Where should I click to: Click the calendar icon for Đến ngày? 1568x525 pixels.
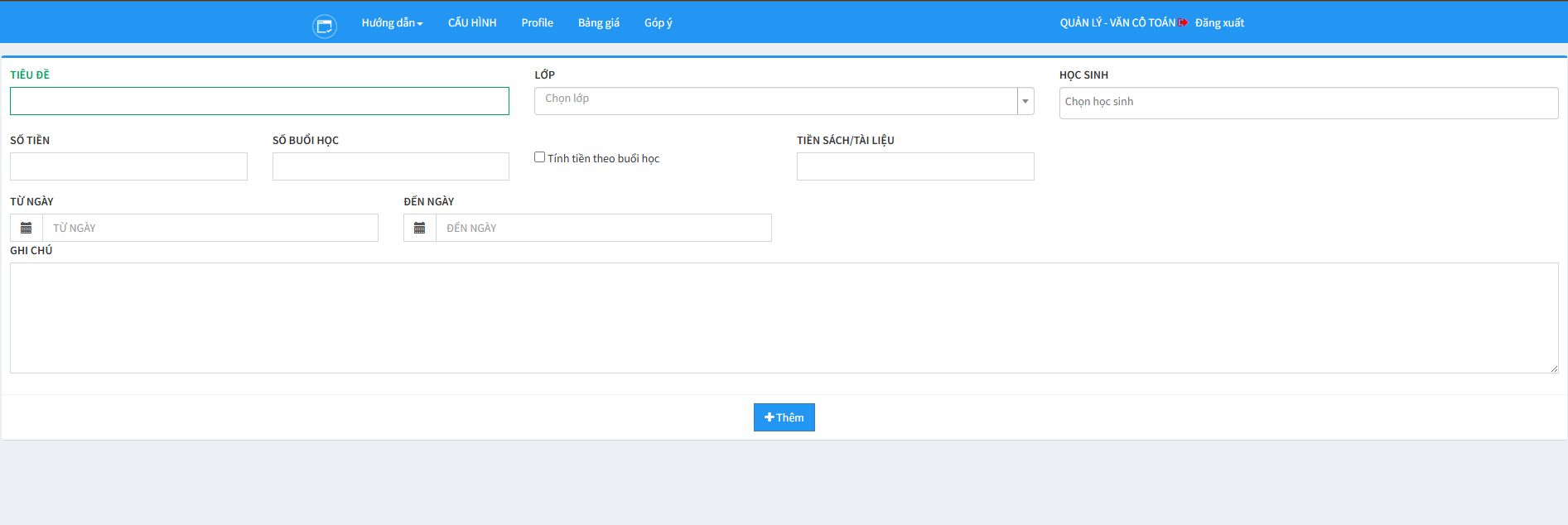click(x=420, y=228)
